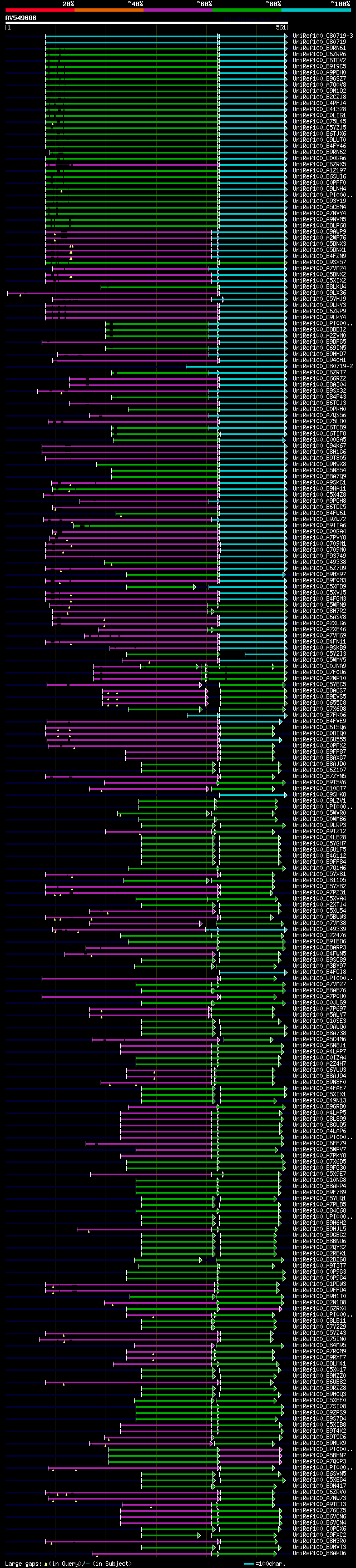Select the UniRef100_C5Y2I3 label
Screen dimensions: 356x1568
pyautogui.click(x=319, y=654)
